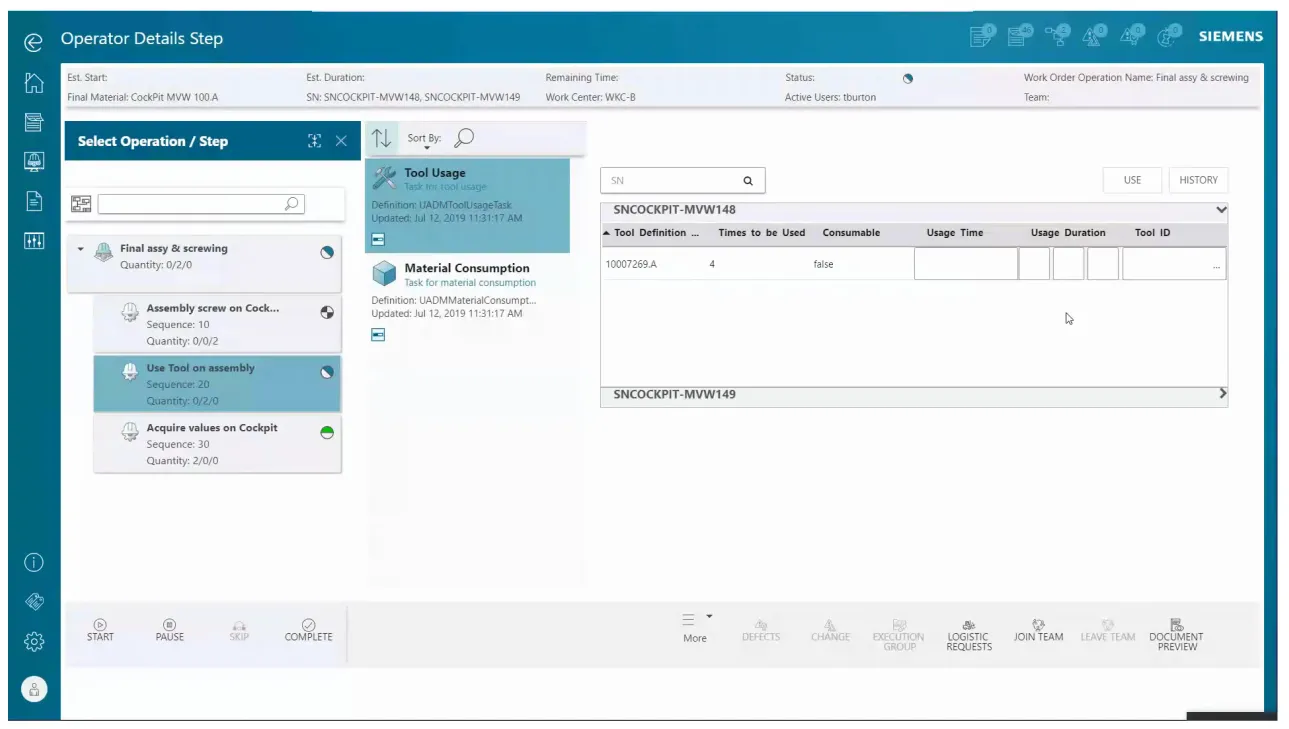
Task: Open the user avatar at bottom of sidebar
Action: point(33,690)
